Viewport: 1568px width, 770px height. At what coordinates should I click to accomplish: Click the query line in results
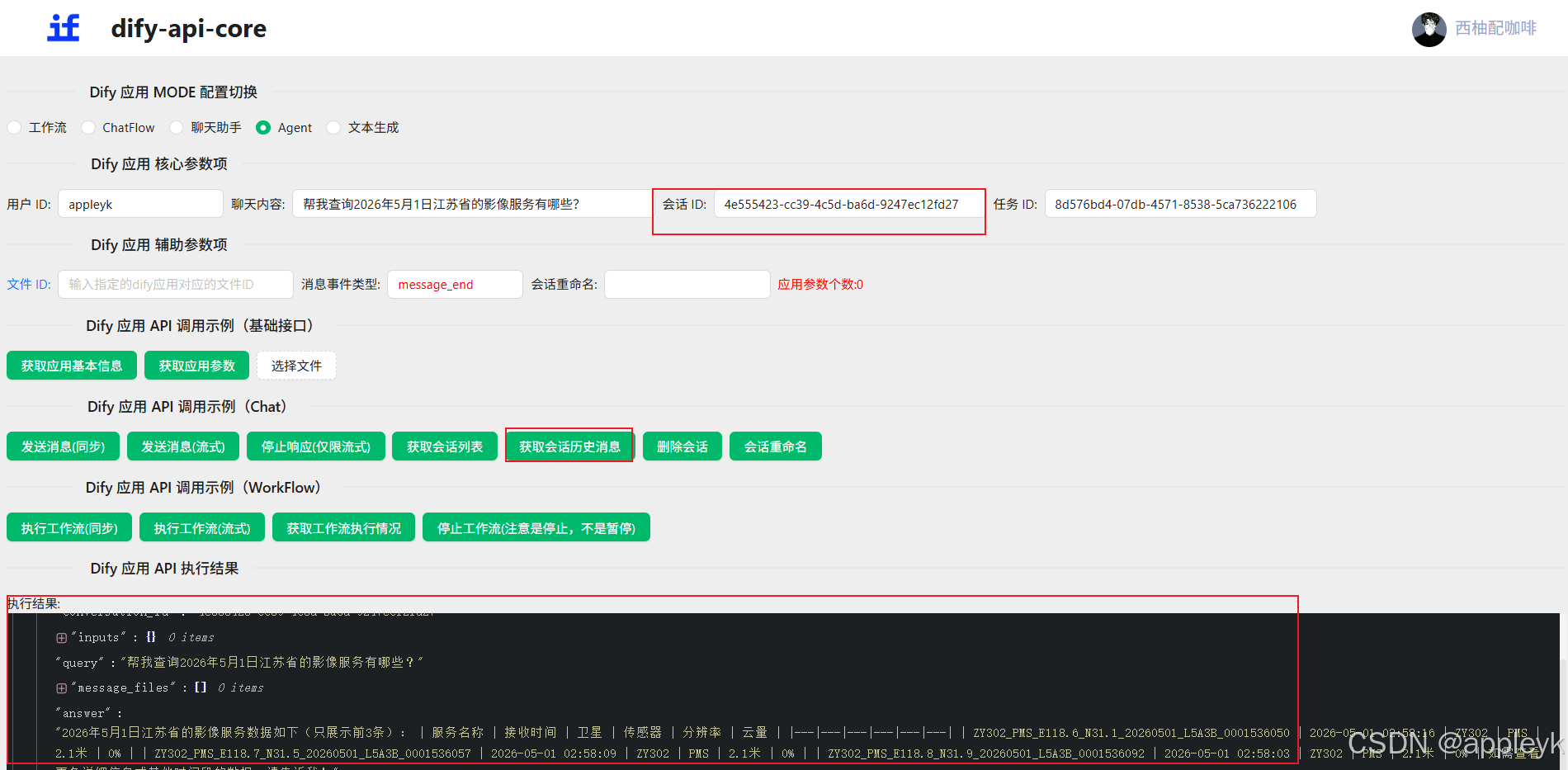coord(239,663)
